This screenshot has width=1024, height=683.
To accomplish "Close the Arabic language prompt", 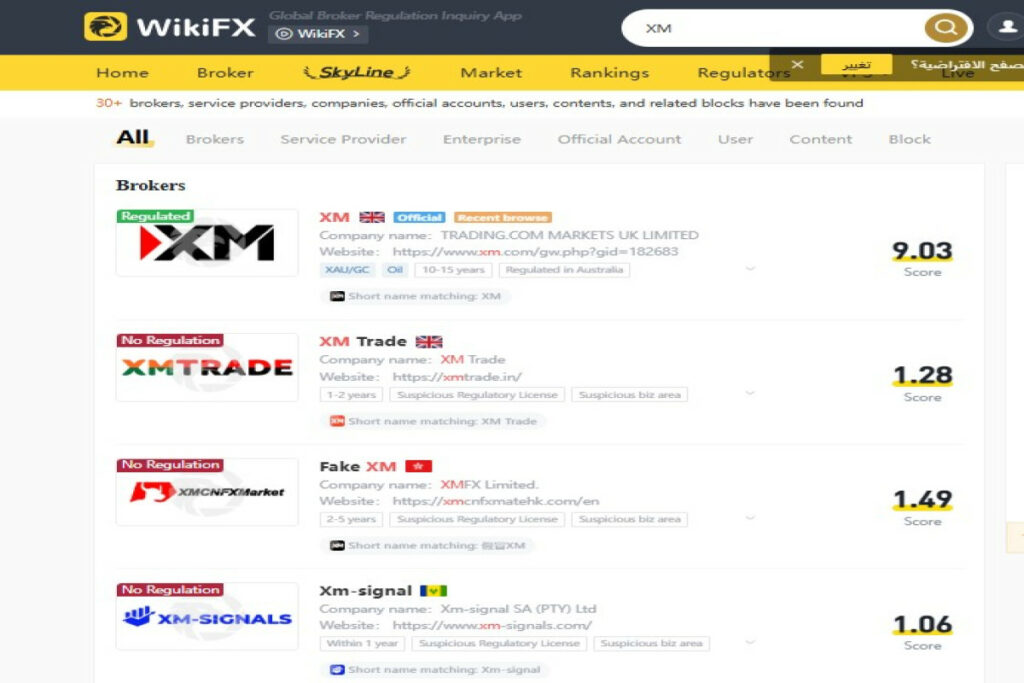I will pyautogui.click(x=797, y=64).
